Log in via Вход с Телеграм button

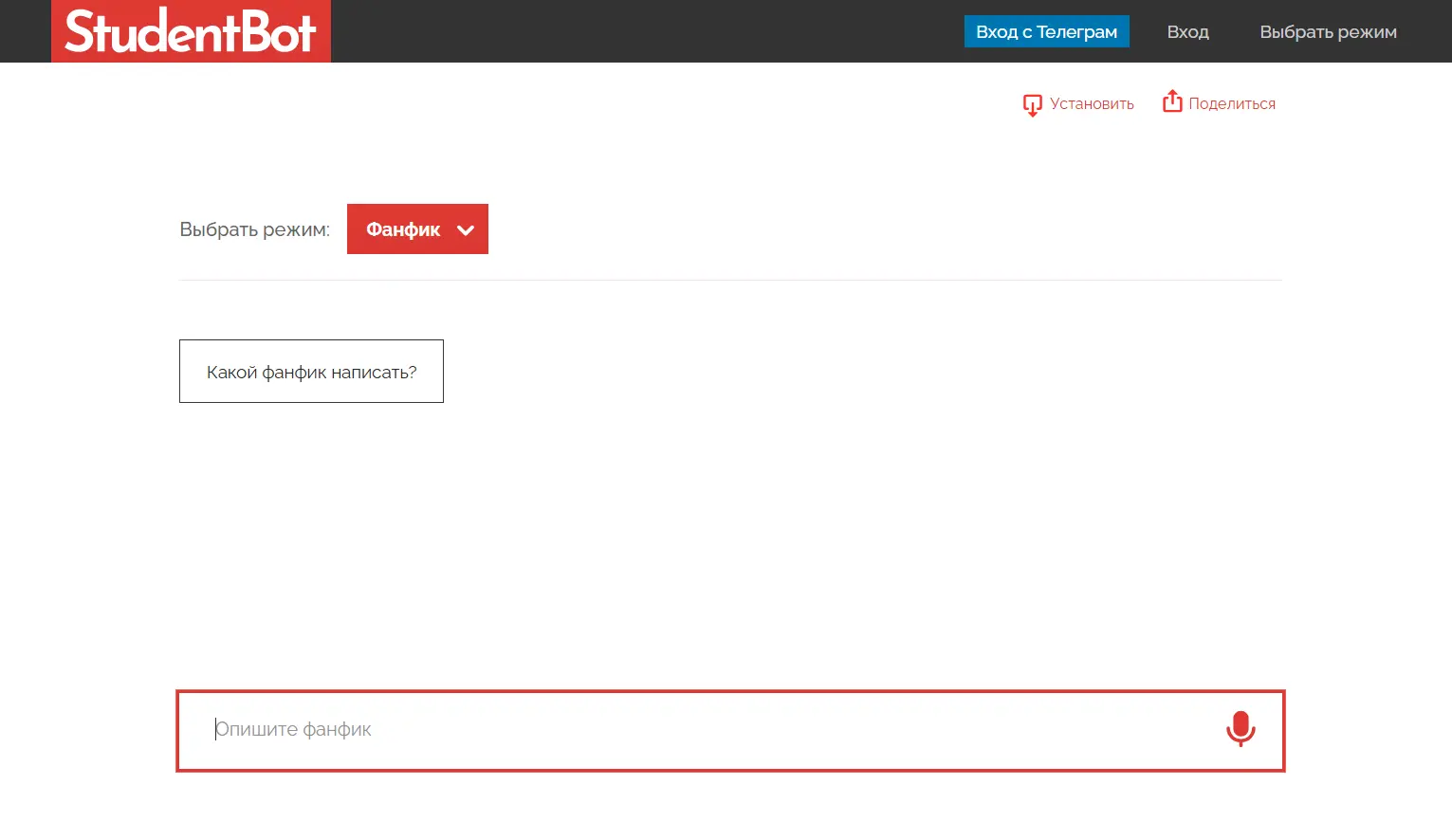[1046, 31]
